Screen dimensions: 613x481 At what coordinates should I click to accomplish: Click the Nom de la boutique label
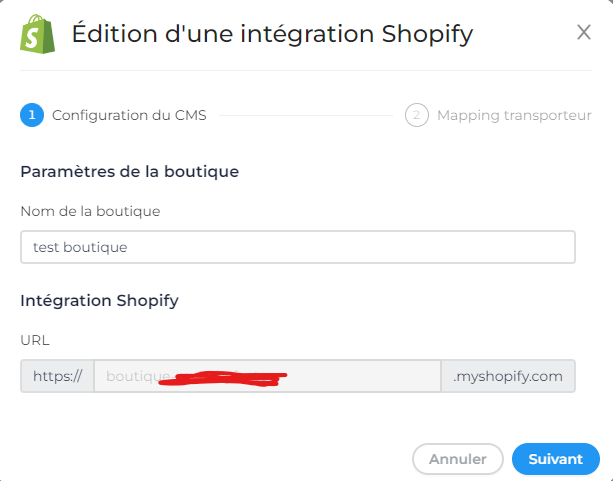90,211
